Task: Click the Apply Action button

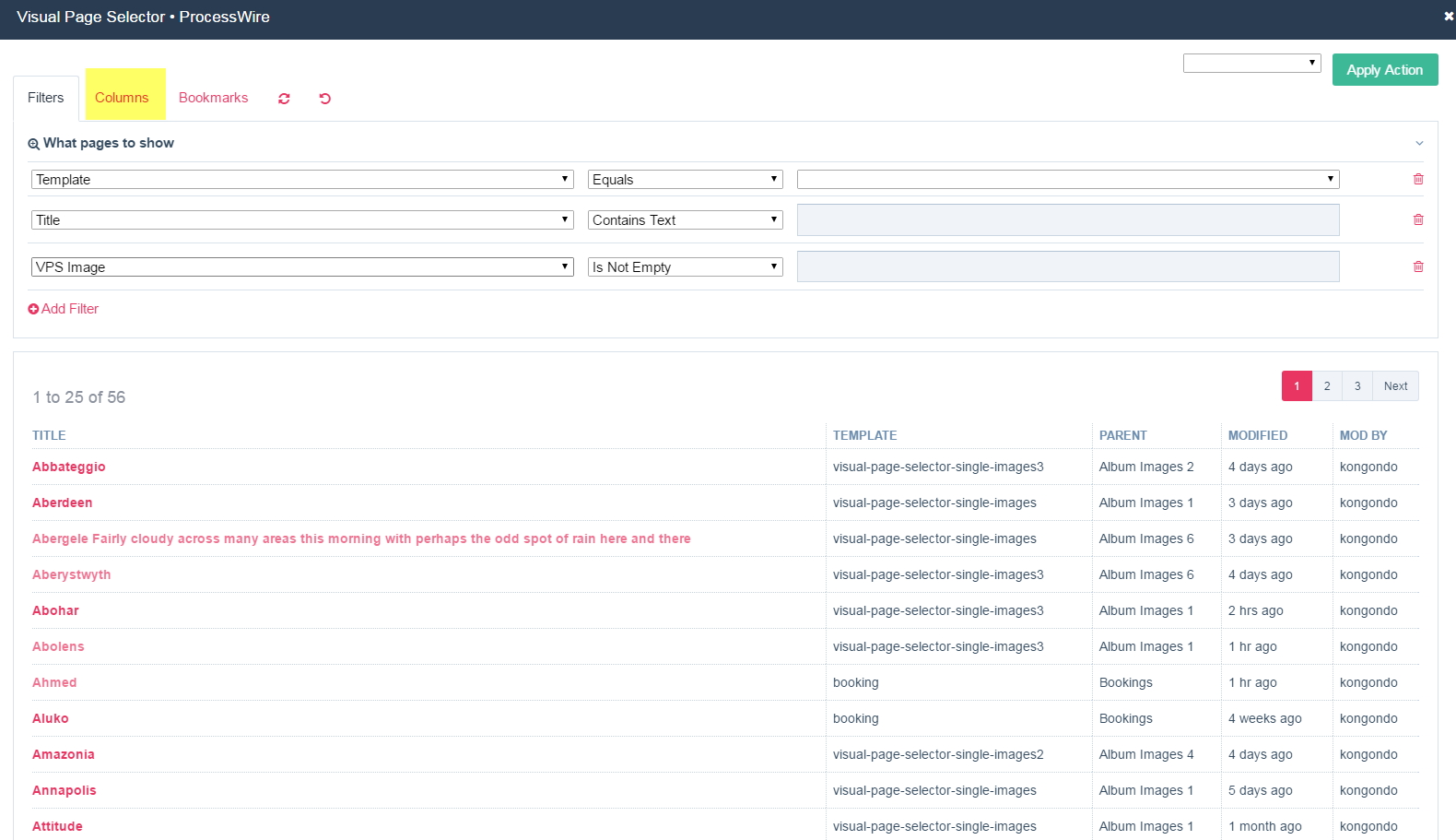Action: coord(1385,70)
